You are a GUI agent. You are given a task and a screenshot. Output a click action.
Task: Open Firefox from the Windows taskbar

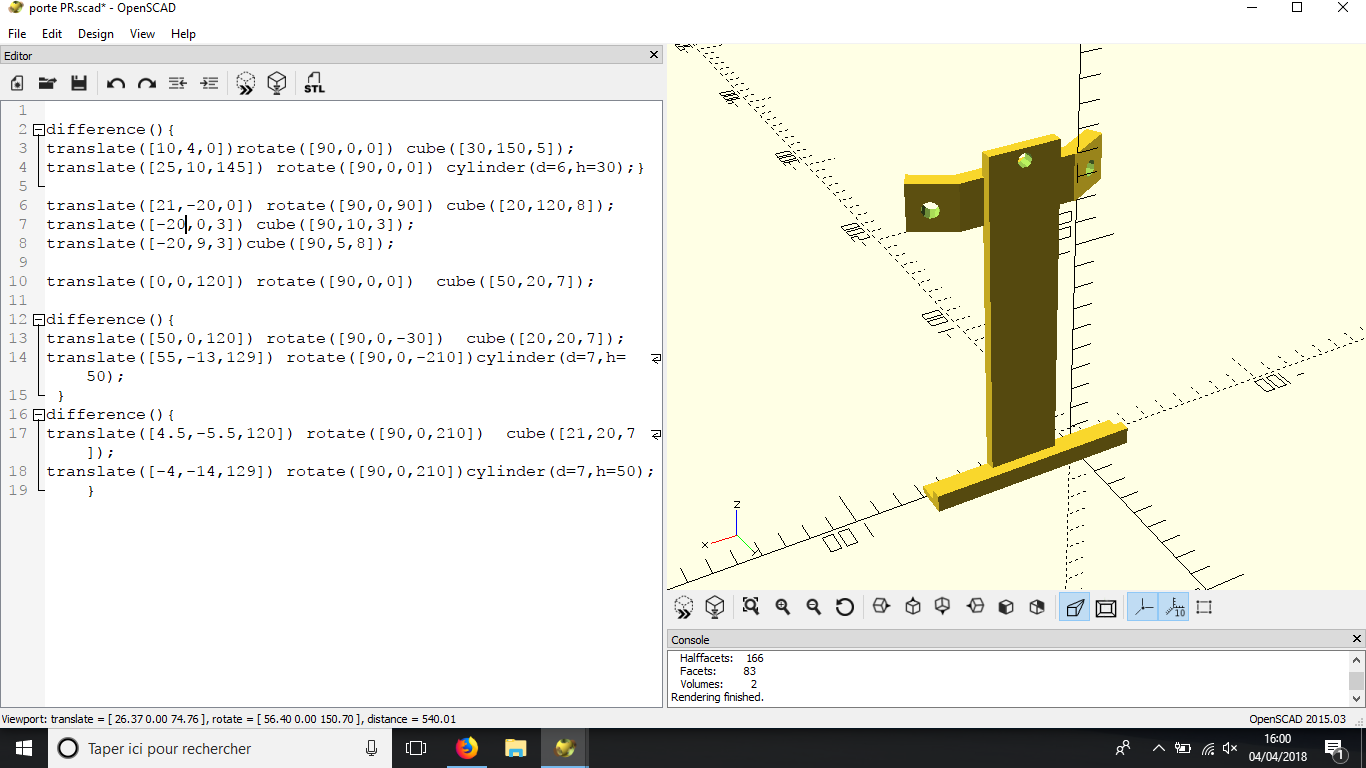467,748
